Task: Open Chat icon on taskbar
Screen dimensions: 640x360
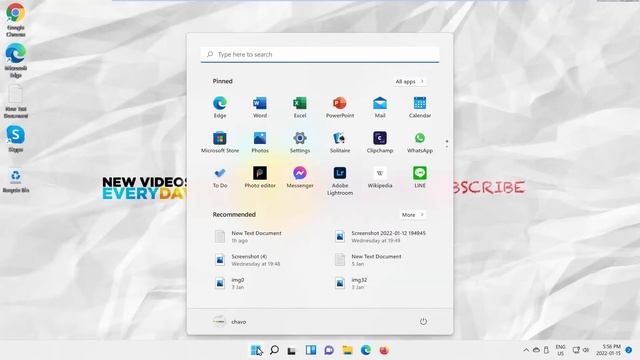Action: pos(329,350)
